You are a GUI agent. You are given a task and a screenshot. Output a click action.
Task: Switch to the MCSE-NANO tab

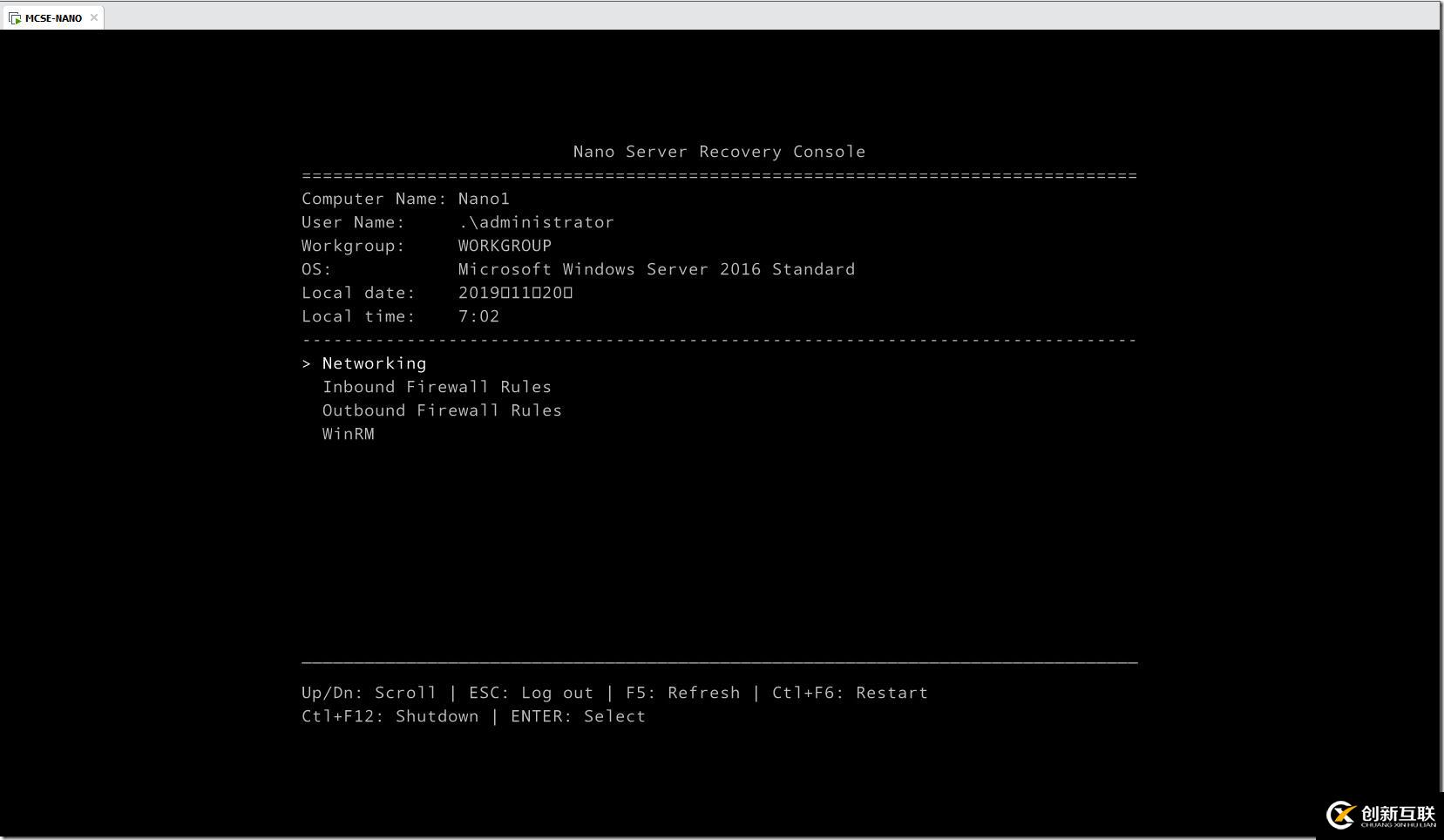pos(53,17)
